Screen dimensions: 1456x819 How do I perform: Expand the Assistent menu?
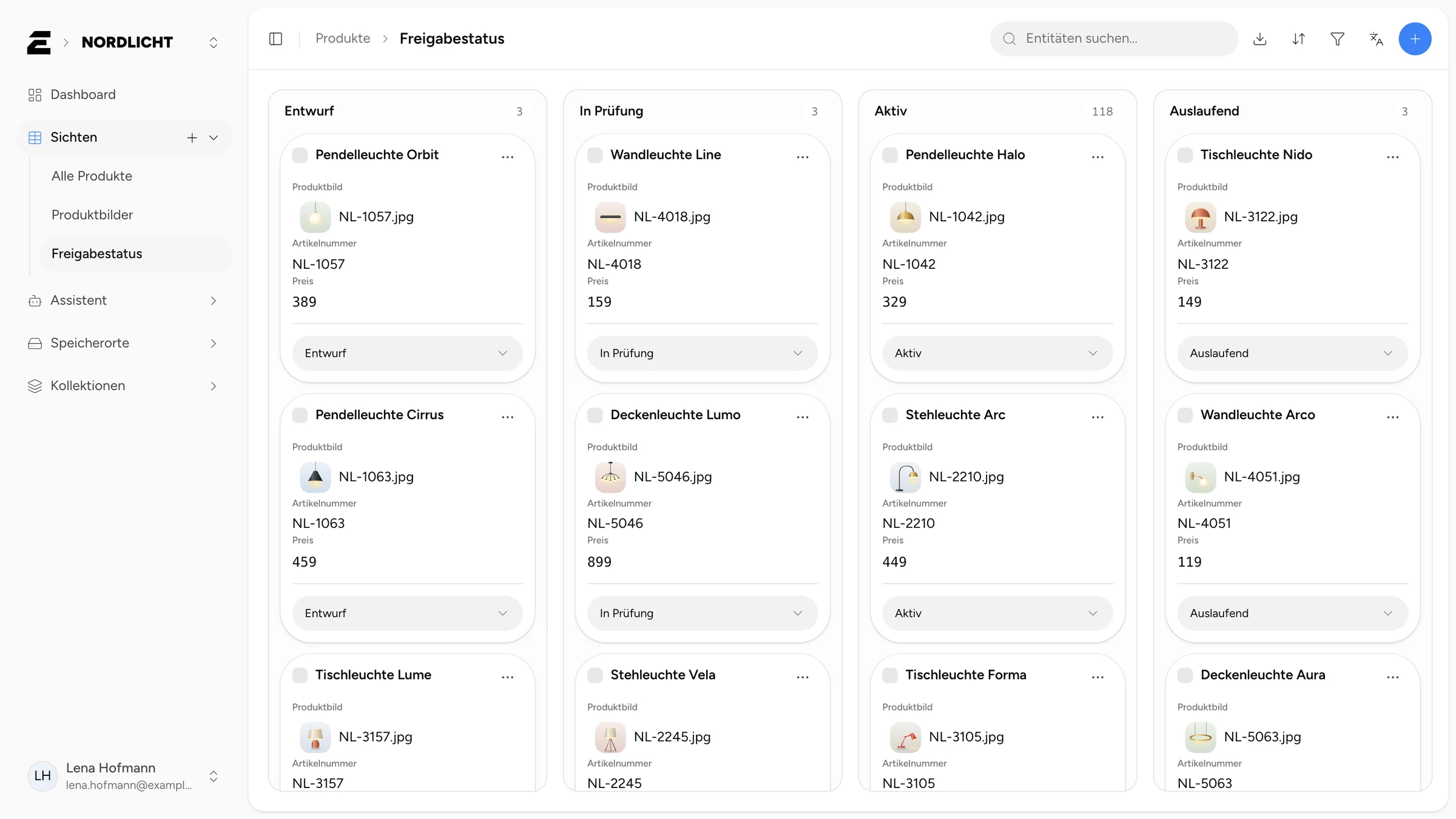pos(124,301)
